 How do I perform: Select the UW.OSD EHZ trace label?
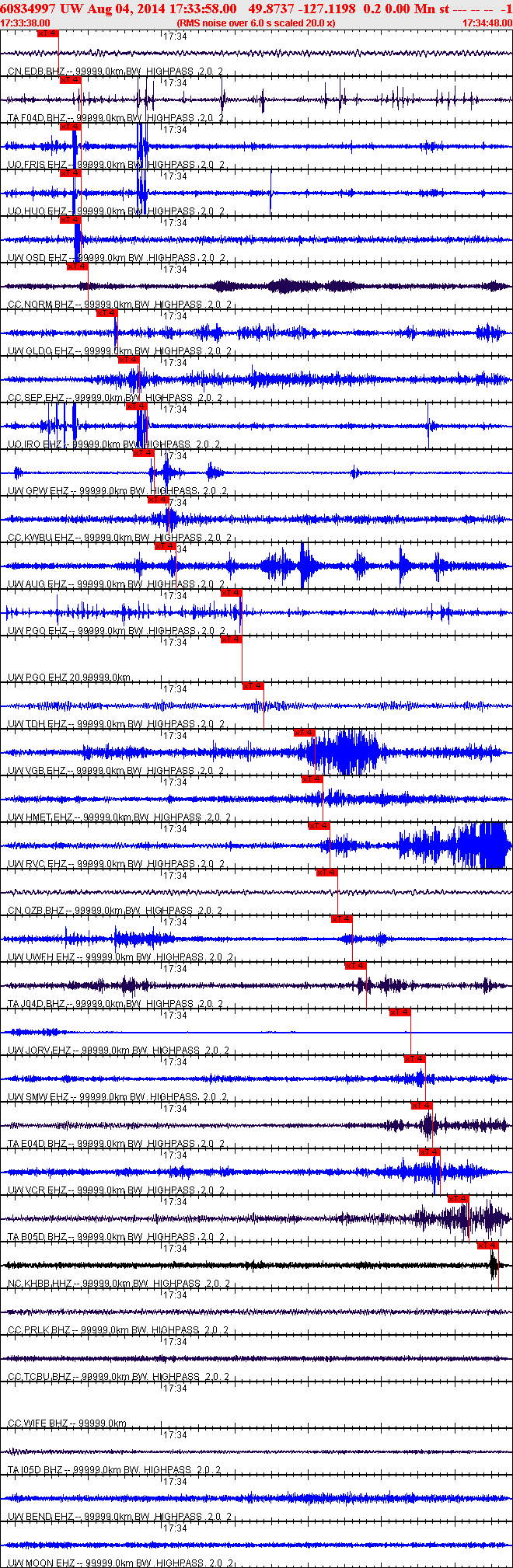(117, 258)
